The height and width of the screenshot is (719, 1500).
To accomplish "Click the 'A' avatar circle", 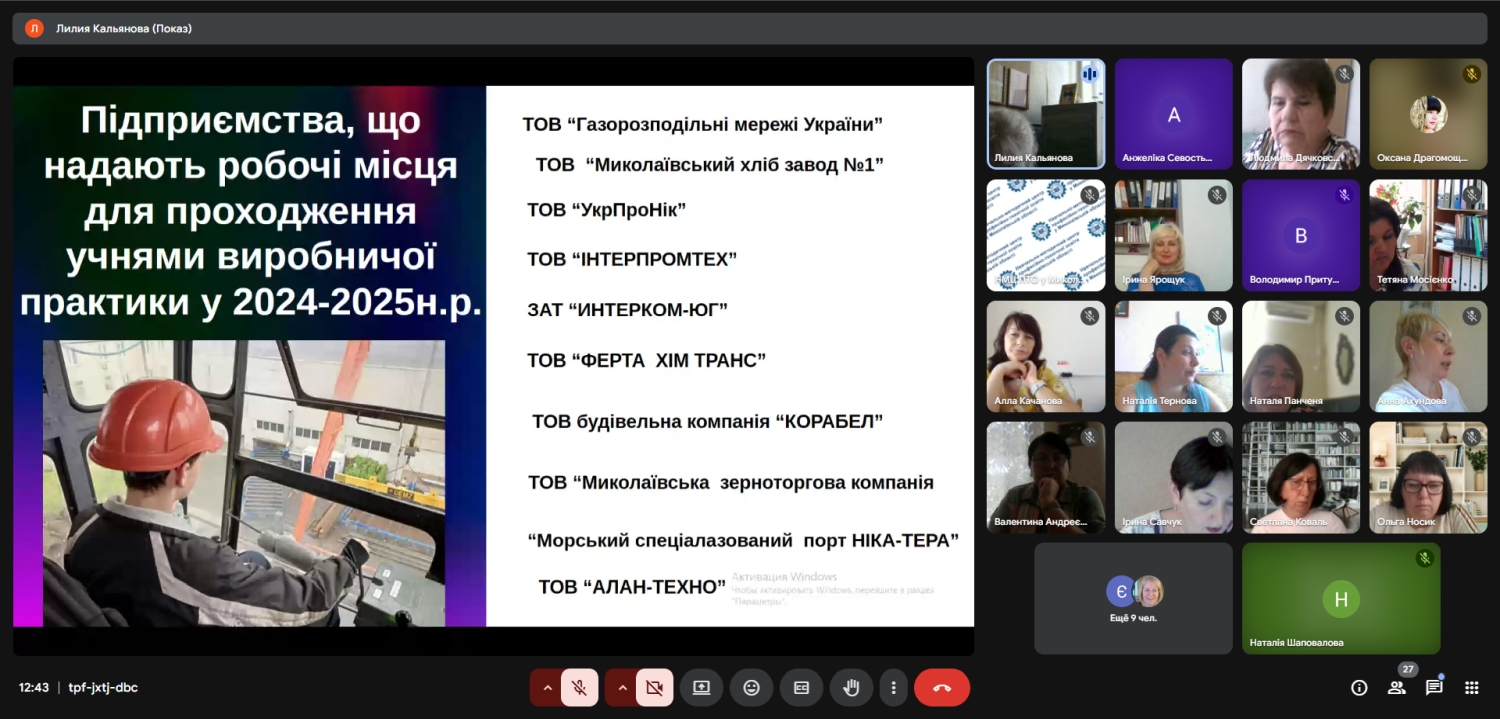I will coord(1174,115).
